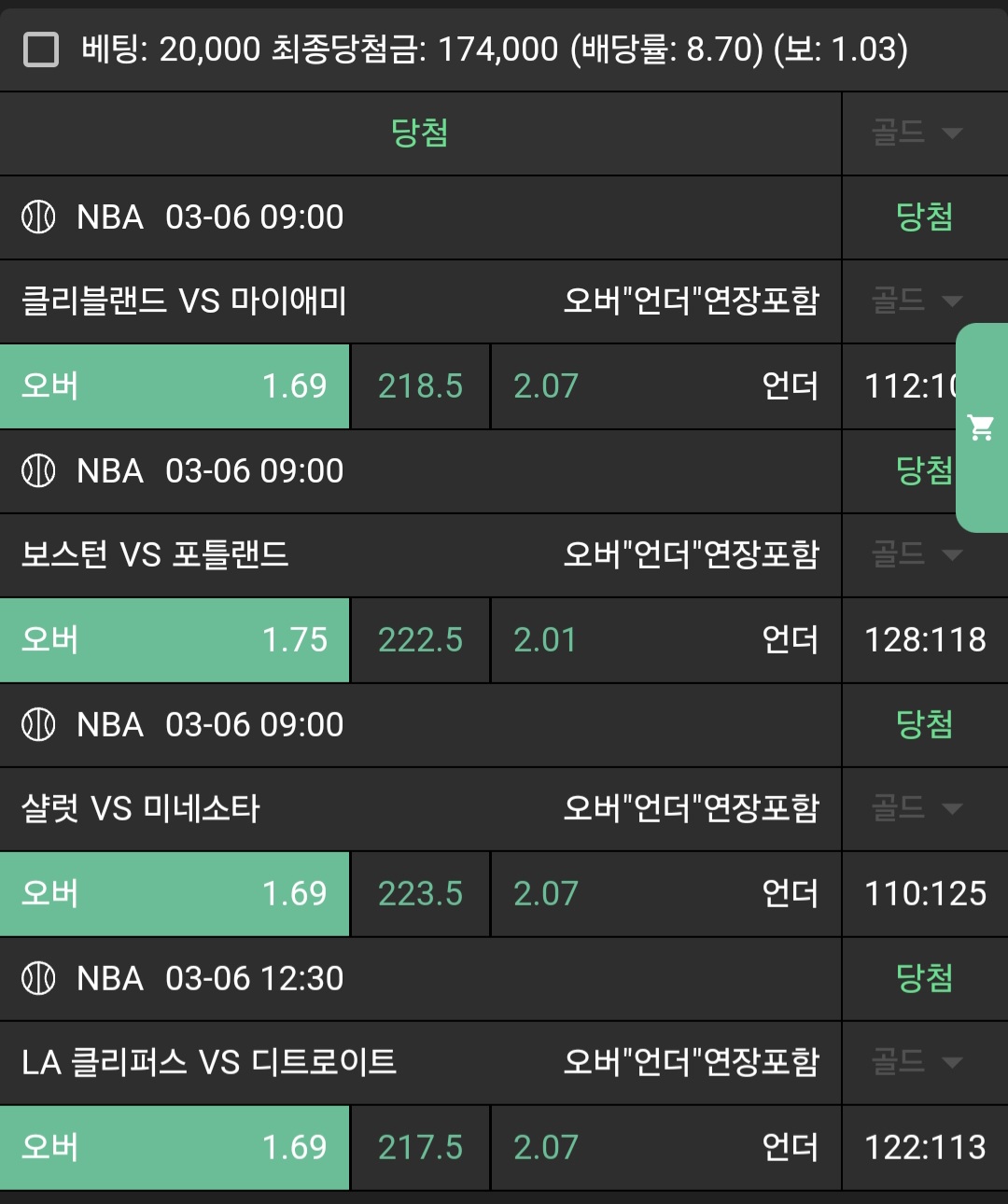This screenshot has width=1008, height=1204.
Task: Click the 128:118 final score cell
Action: click(925, 640)
